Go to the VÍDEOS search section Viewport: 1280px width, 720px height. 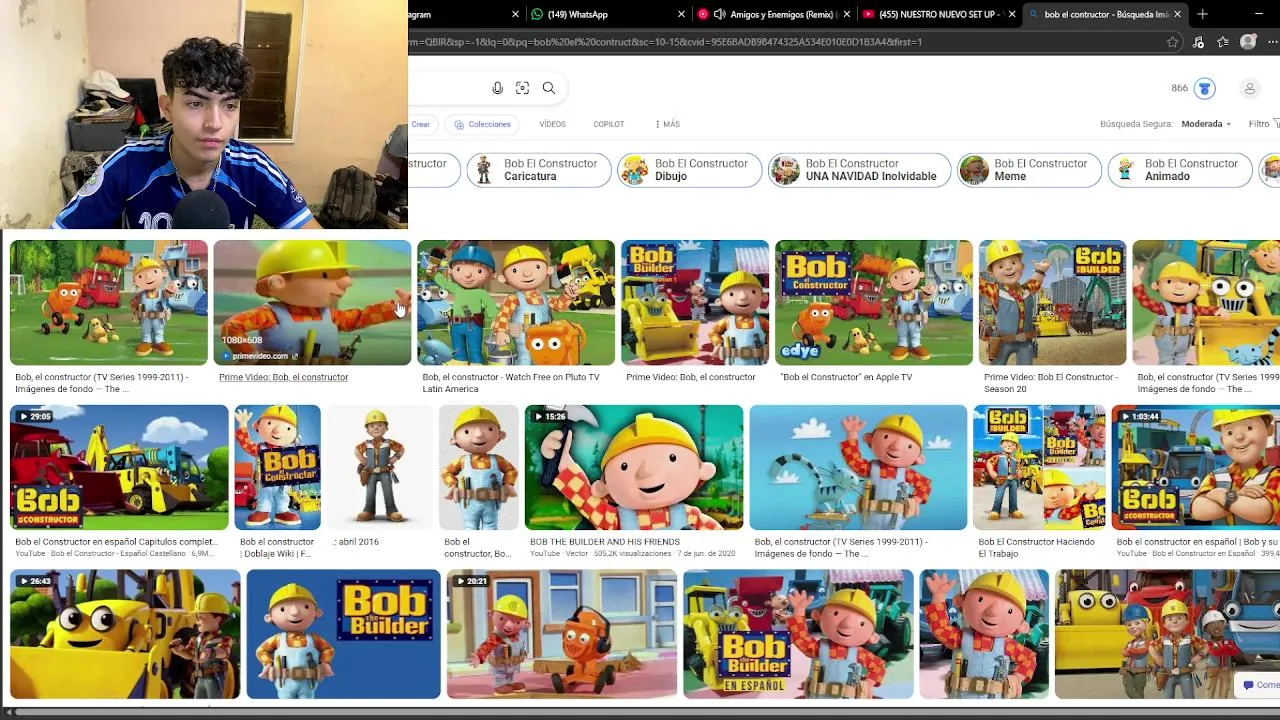(552, 124)
